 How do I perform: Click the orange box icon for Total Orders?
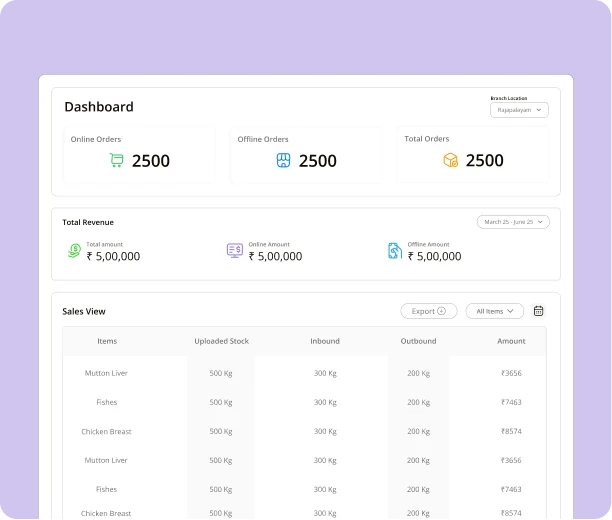click(450, 160)
